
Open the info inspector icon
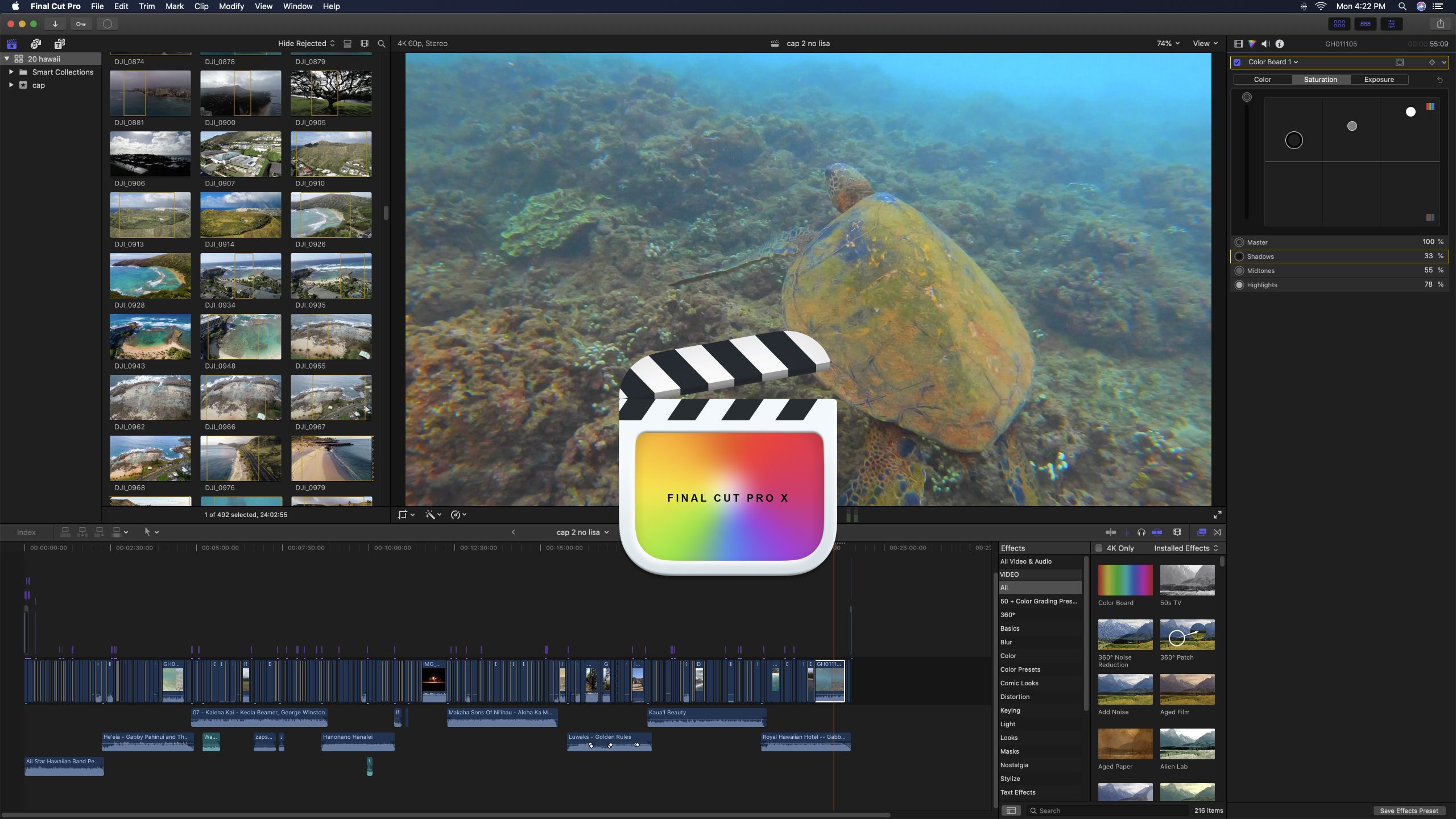pyautogui.click(x=1280, y=44)
